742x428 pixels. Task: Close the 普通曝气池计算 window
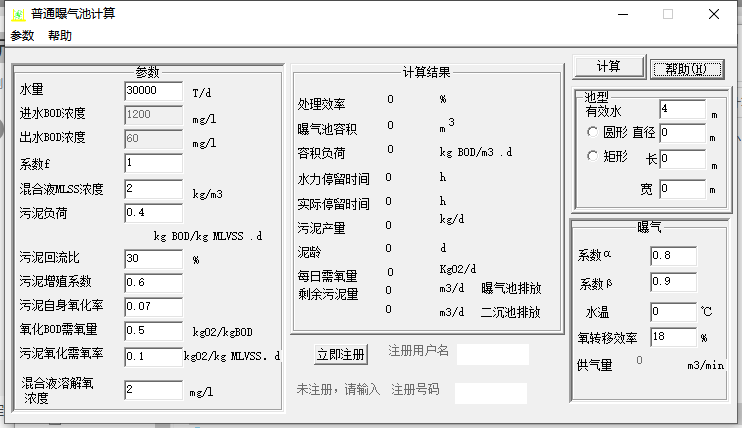pos(714,14)
